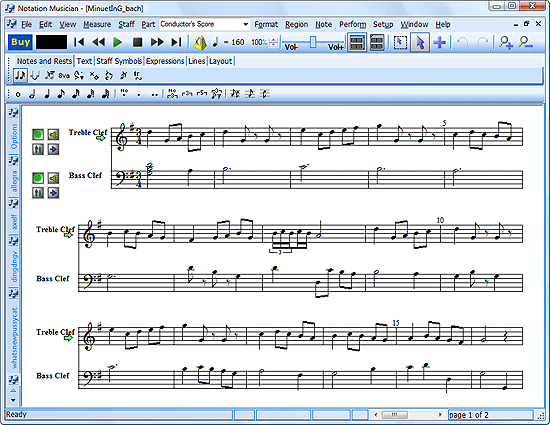Screen dimensions: 550x425
Task: Stop playback with the stop button
Action: pos(138,42)
